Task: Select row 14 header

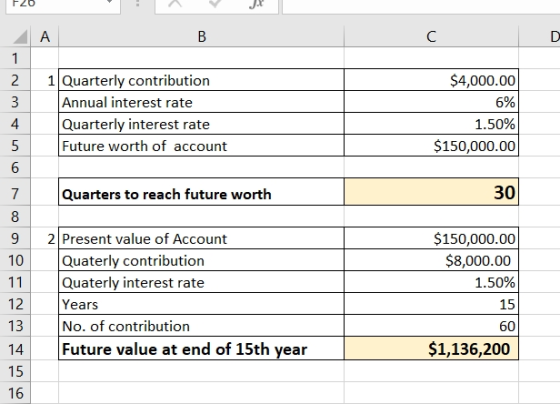Action: point(15,349)
